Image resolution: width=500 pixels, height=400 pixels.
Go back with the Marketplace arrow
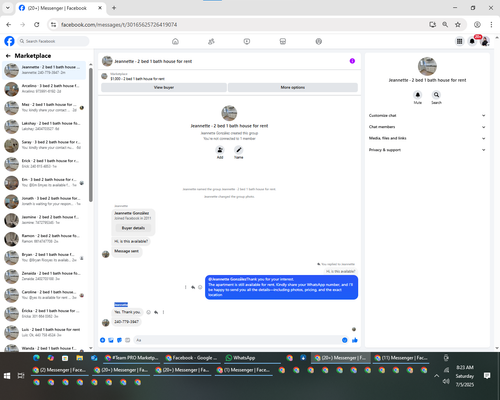point(8,56)
